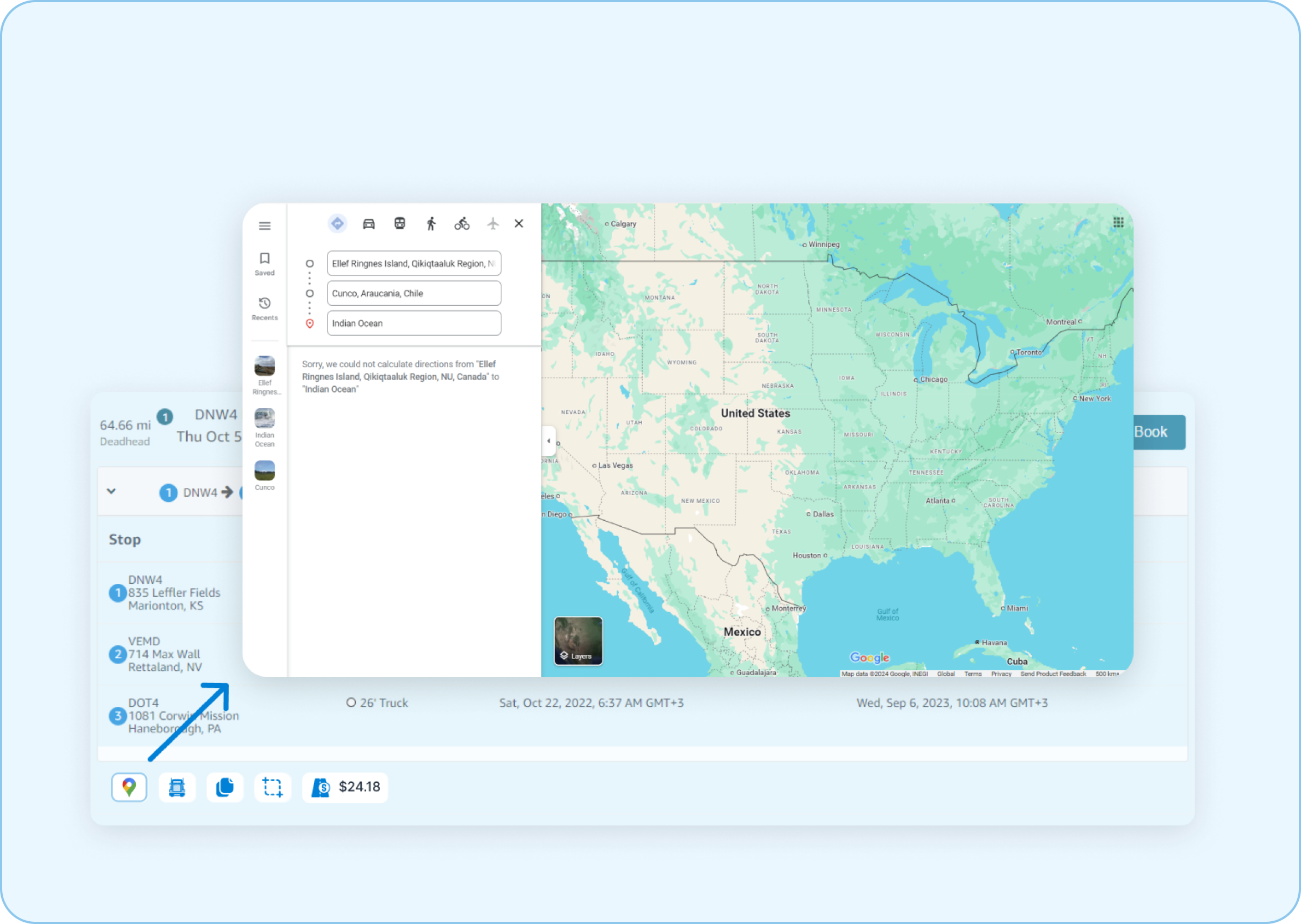Click the Terms link on map
The height and width of the screenshot is (924, 1301).
pos(972,674)
